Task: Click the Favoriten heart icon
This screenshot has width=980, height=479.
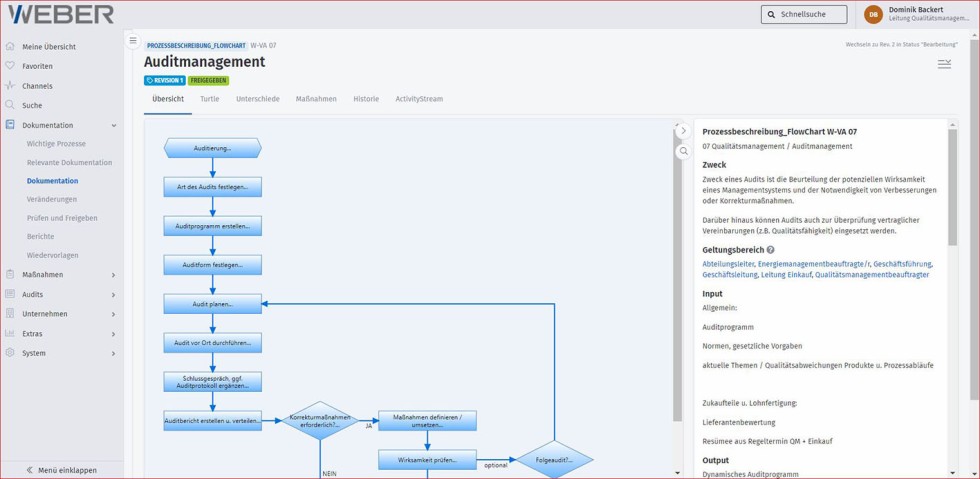Action: click(10, 66)
